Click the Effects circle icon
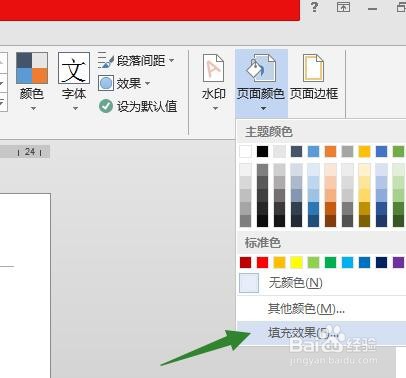406x378 pixels. click(x=106, y=83)
